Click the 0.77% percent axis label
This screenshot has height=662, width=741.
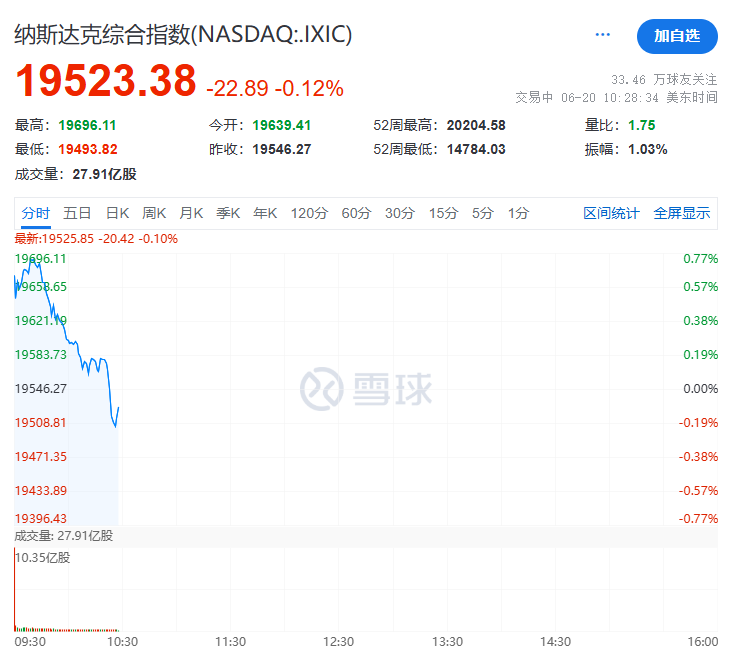[x=700, y=258]
